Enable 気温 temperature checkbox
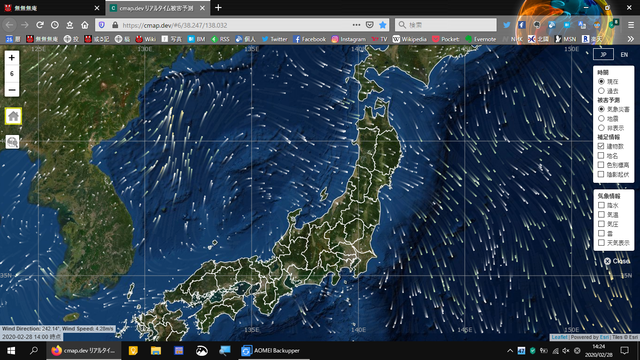The width and height of the screenshot is (640, 360). [x=601, y=215]
